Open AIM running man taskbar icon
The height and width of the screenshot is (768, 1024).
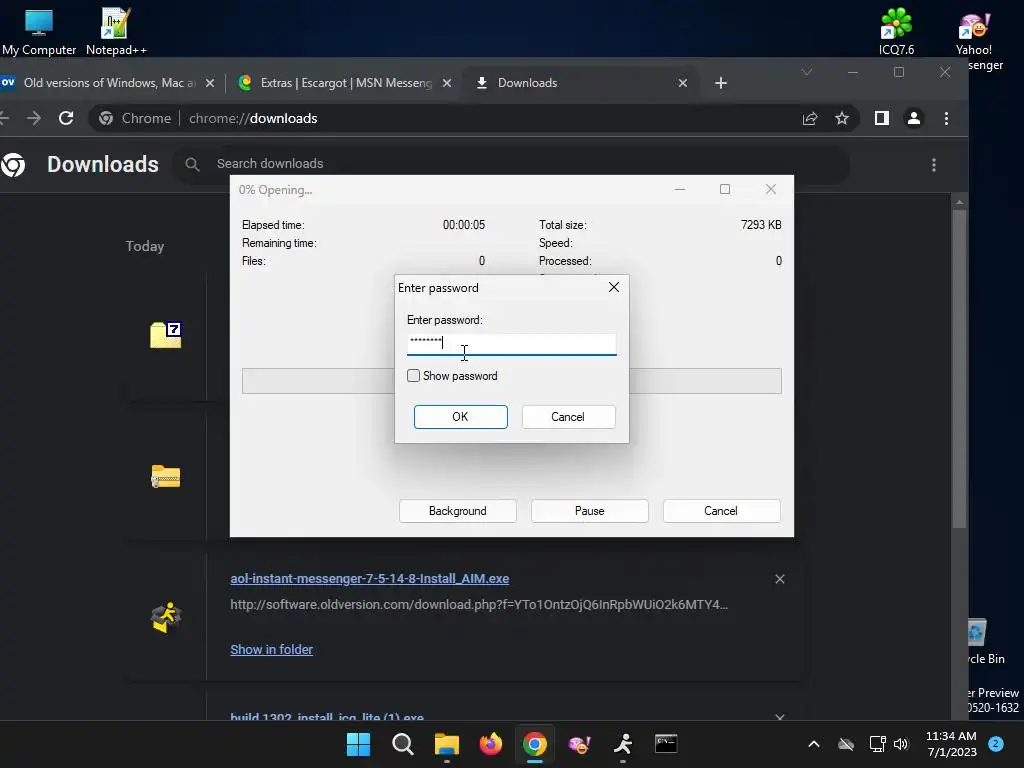[x=623, y=744]
